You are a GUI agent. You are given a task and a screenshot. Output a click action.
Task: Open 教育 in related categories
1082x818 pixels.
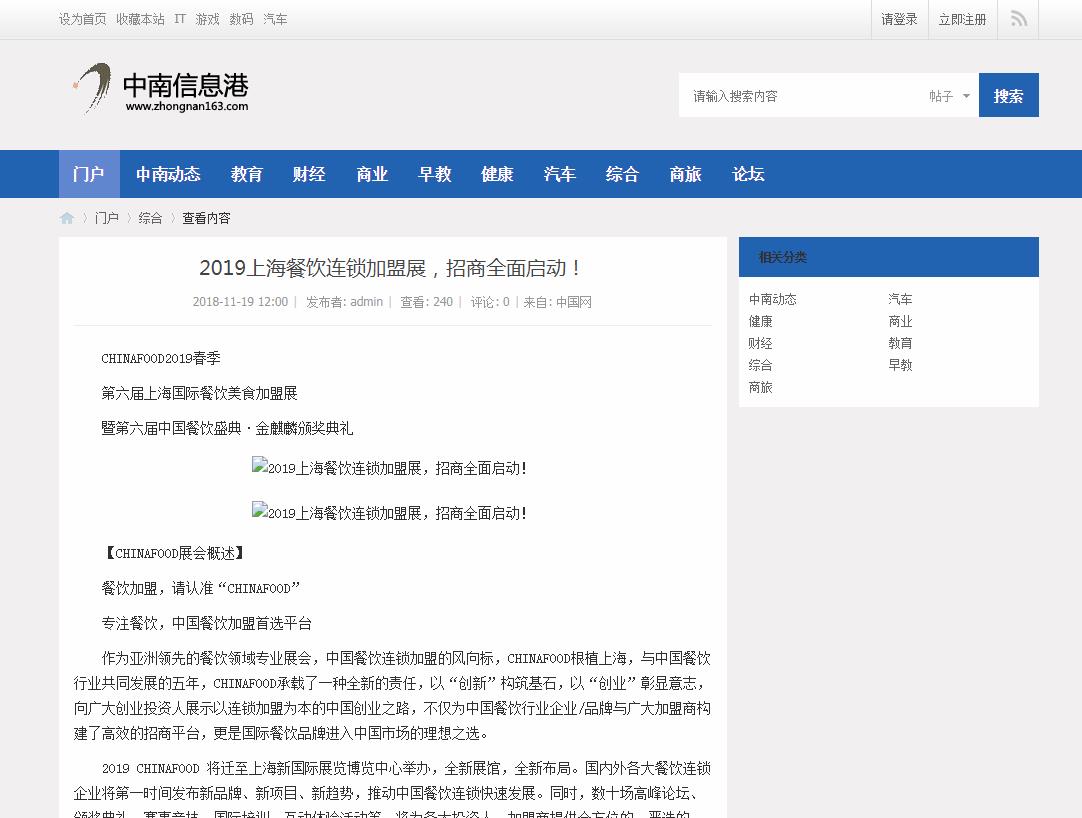pyautogui.click(x=901, y=343)
